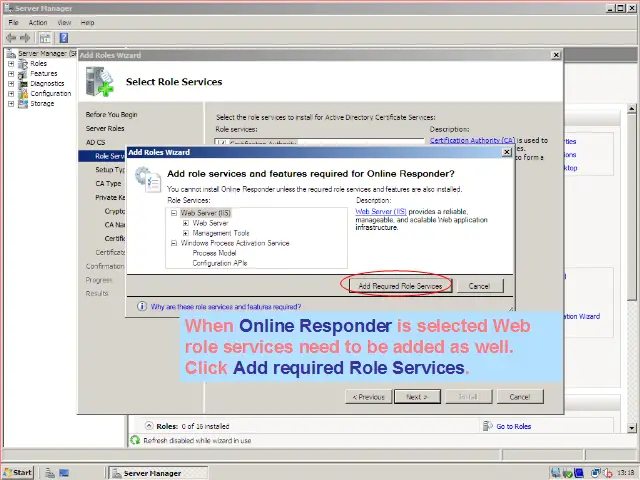Click the info icon beside the 'Why are these' link
The width and height of the screenshot is (640, 480).
pyautogui.click(x=142, y=306)
